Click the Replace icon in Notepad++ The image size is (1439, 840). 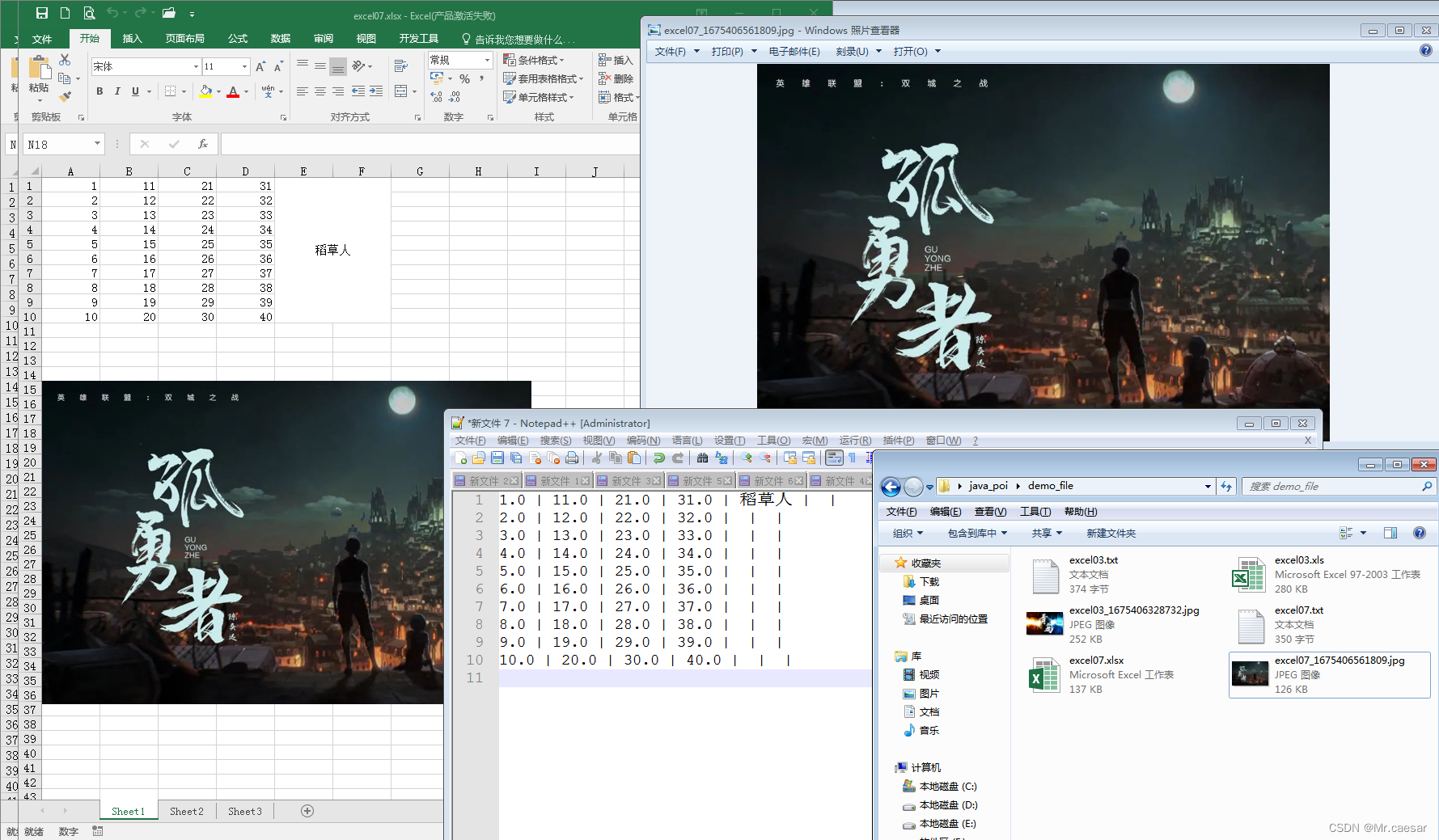click(722, 458)
